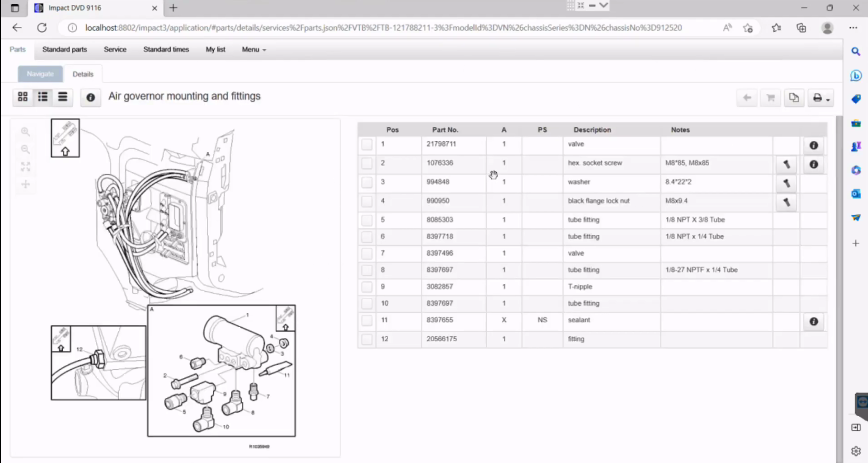The height and width of the screenshot is (463, 868).
Task: Zoom in on the parts diagram
Action: [26, 132]
